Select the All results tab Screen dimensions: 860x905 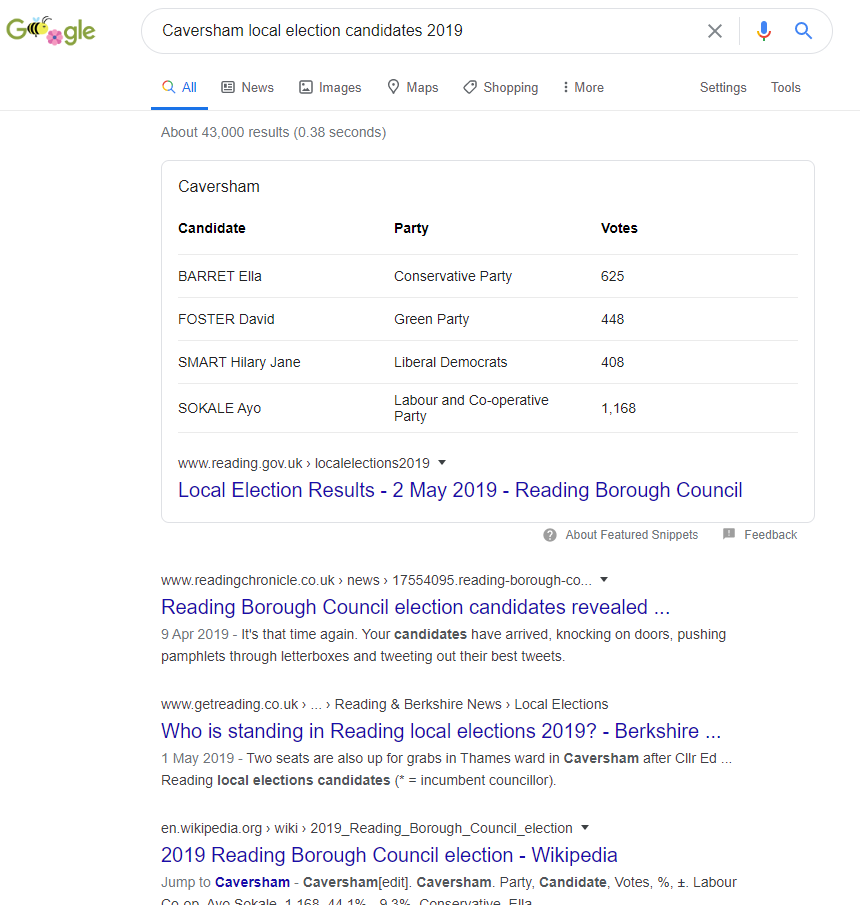(180, 87)
